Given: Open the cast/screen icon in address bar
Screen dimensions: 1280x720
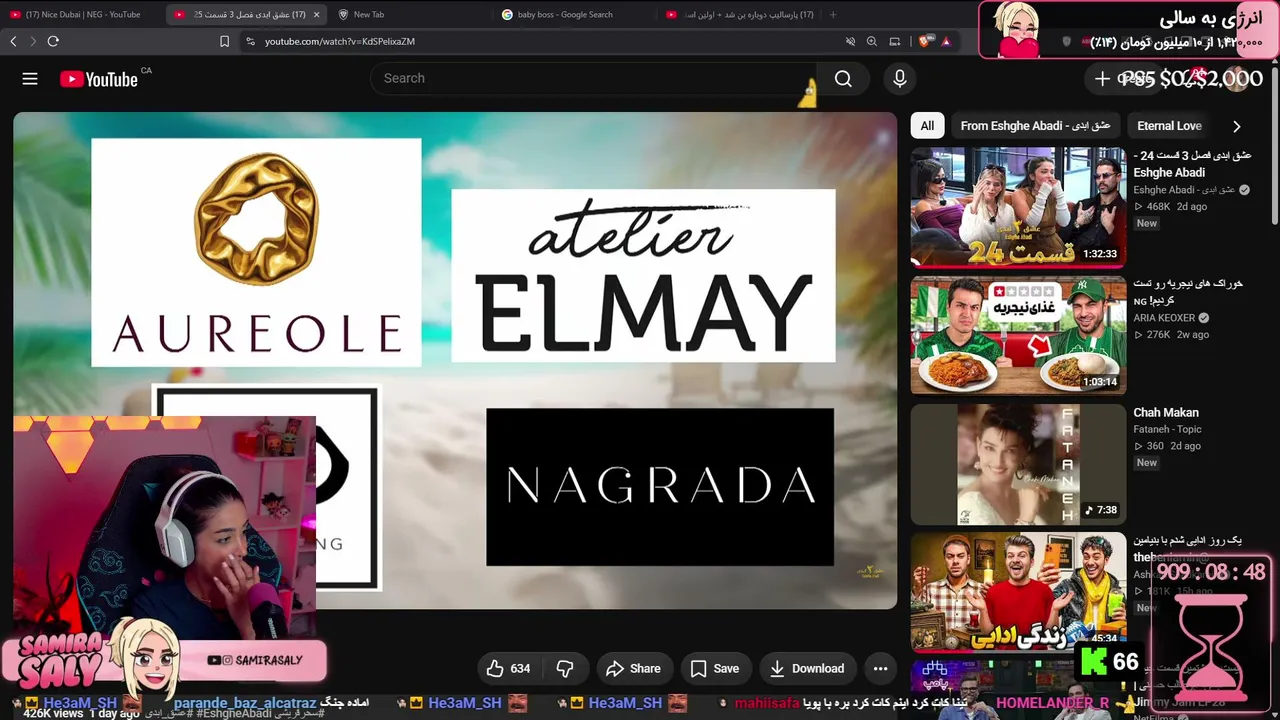Looking at the screenshot, I should point(895,41).
